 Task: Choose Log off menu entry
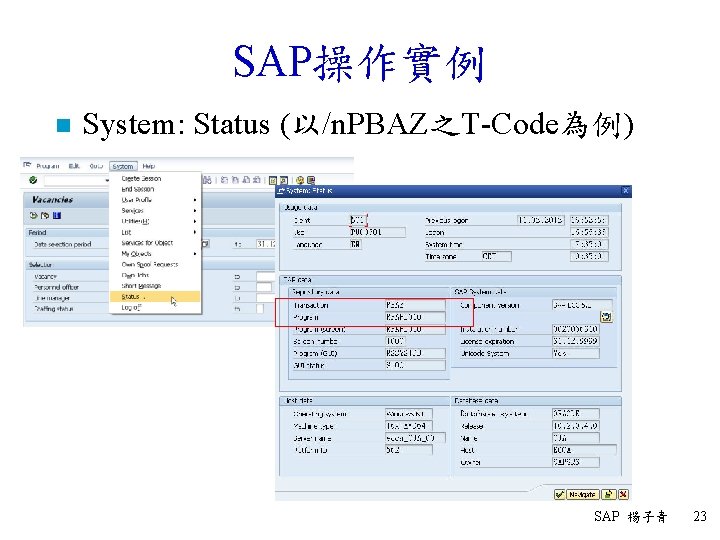(x=155, y=308)
